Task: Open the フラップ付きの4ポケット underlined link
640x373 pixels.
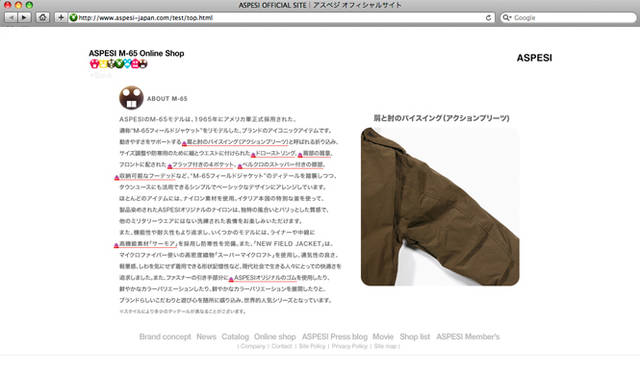Action: pos(203,164)
